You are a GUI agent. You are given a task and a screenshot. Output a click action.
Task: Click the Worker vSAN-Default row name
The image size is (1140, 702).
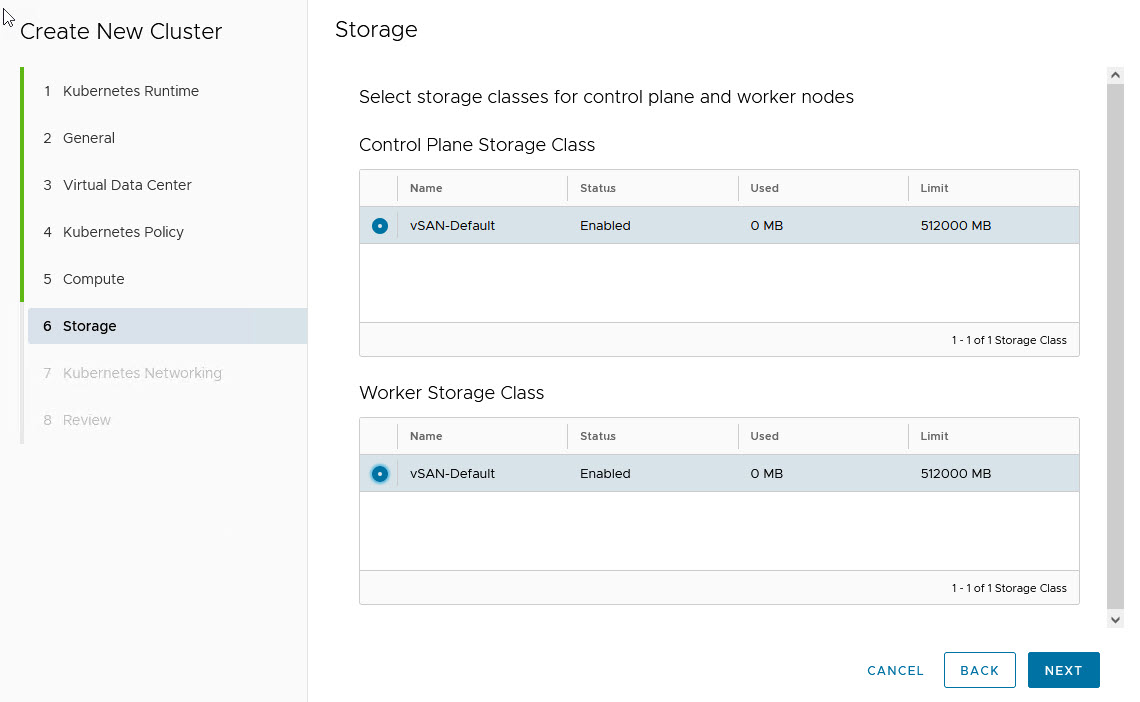[x=453, y=474]
